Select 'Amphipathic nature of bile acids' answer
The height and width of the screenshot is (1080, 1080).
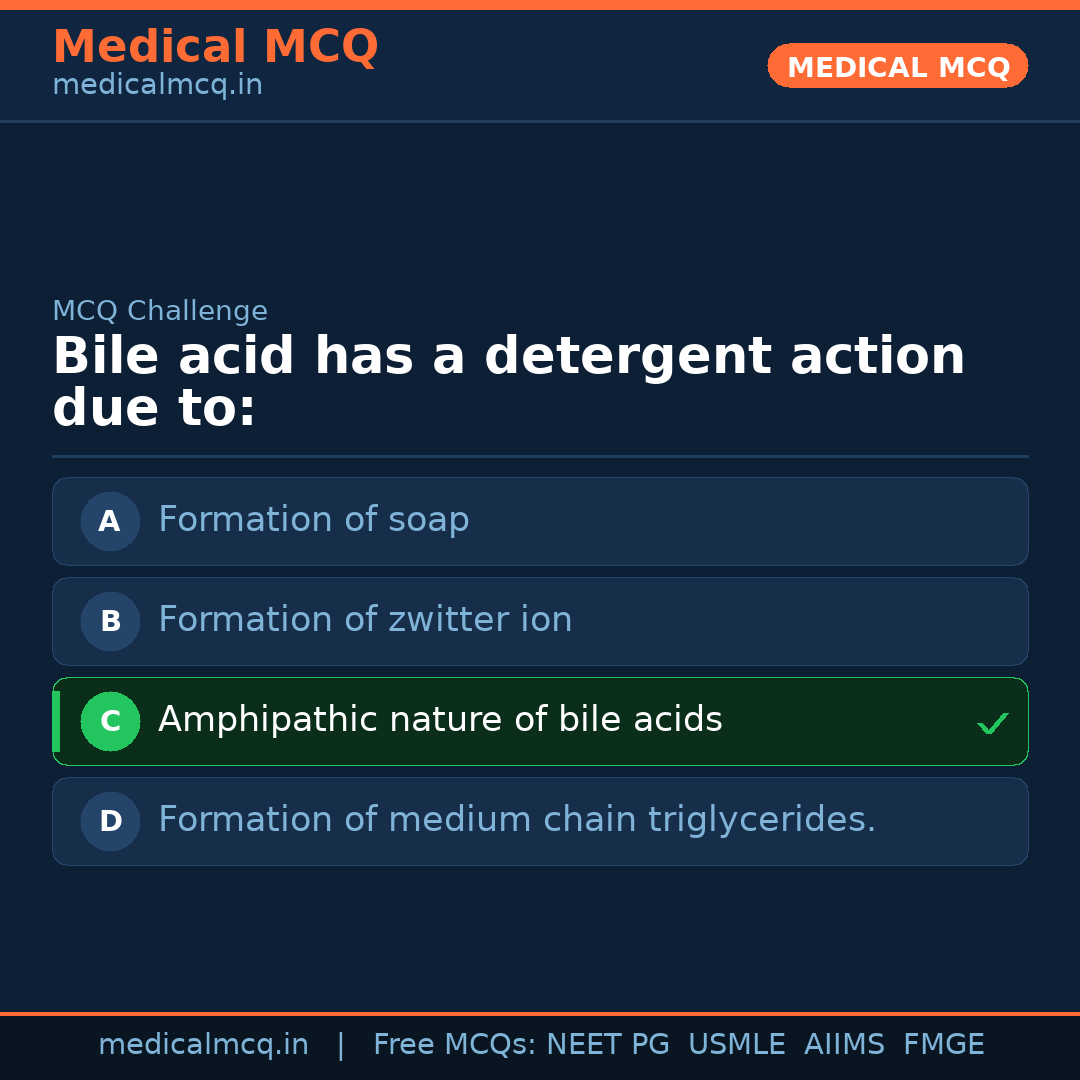440,720
